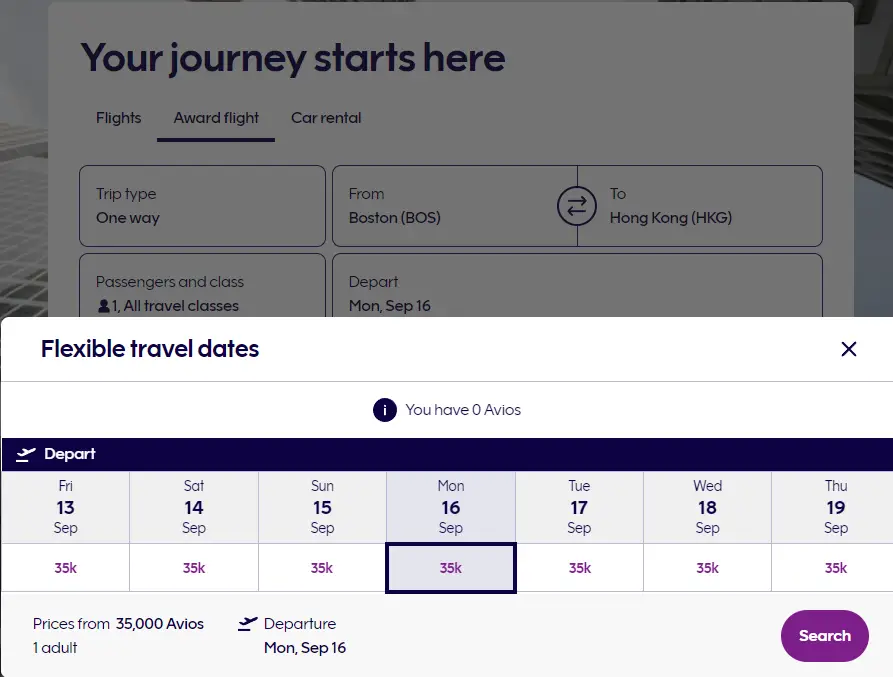Open the Trip type One way selector
This screenshot has height=677, width=893.
pyautogui.click(x=202, y=206)
